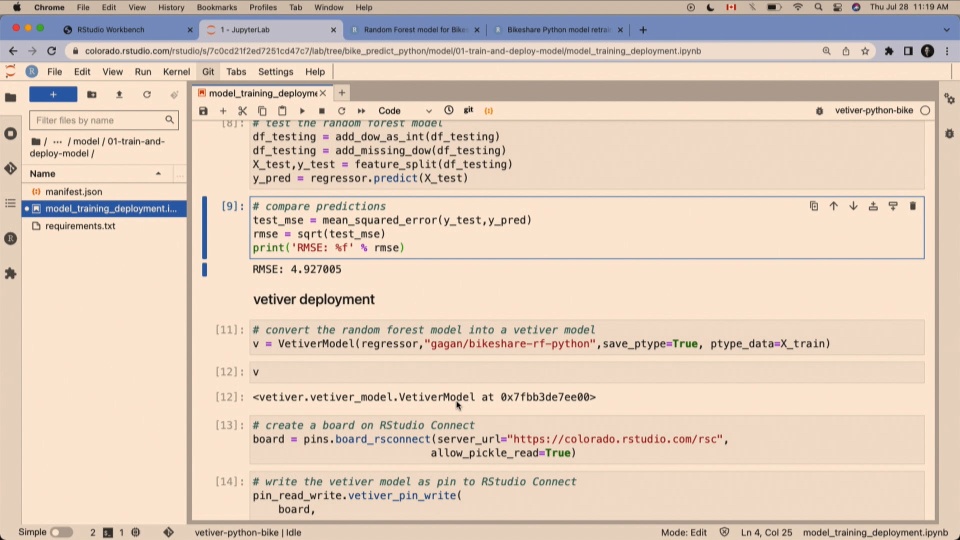Click the git button in notebook toolbar
Screen dimensions: 960x540
pyautogui.click(x=468, y=110)
